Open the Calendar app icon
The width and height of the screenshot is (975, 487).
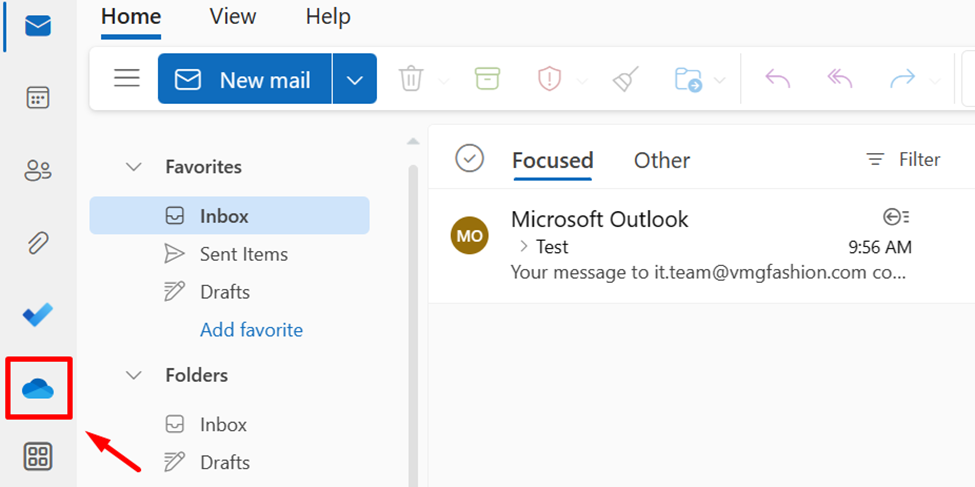tap(38, 98)
